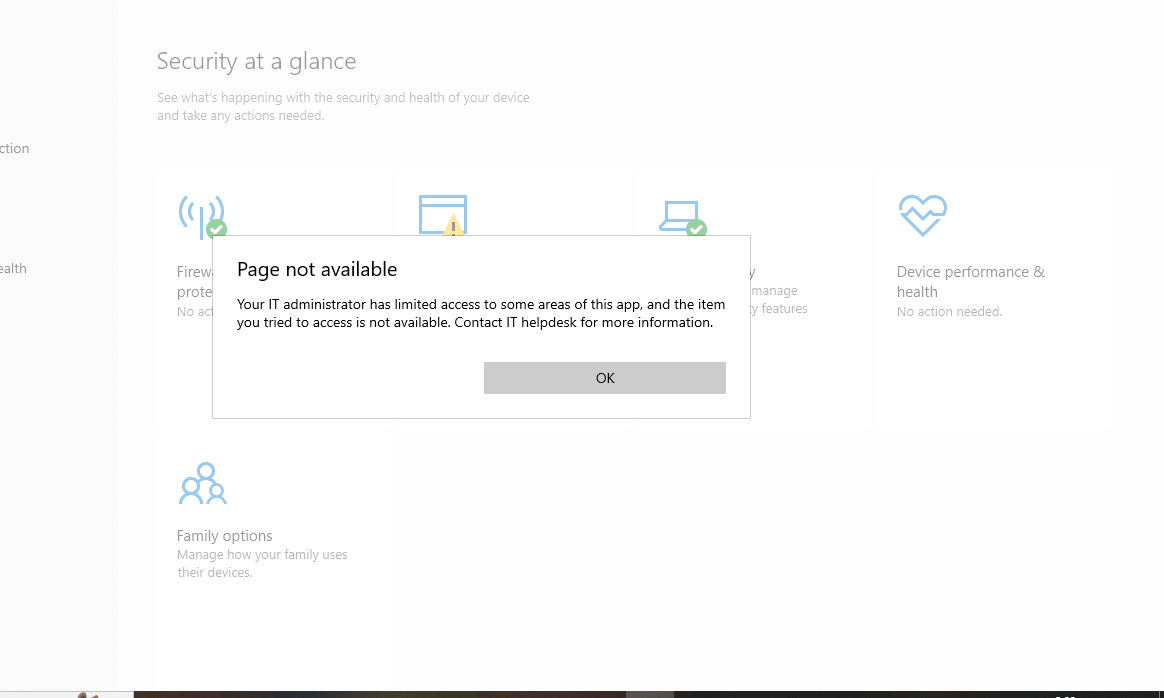1164x698 pixels.
Task: Select the Device performance & health title
Action: [970, 281]
